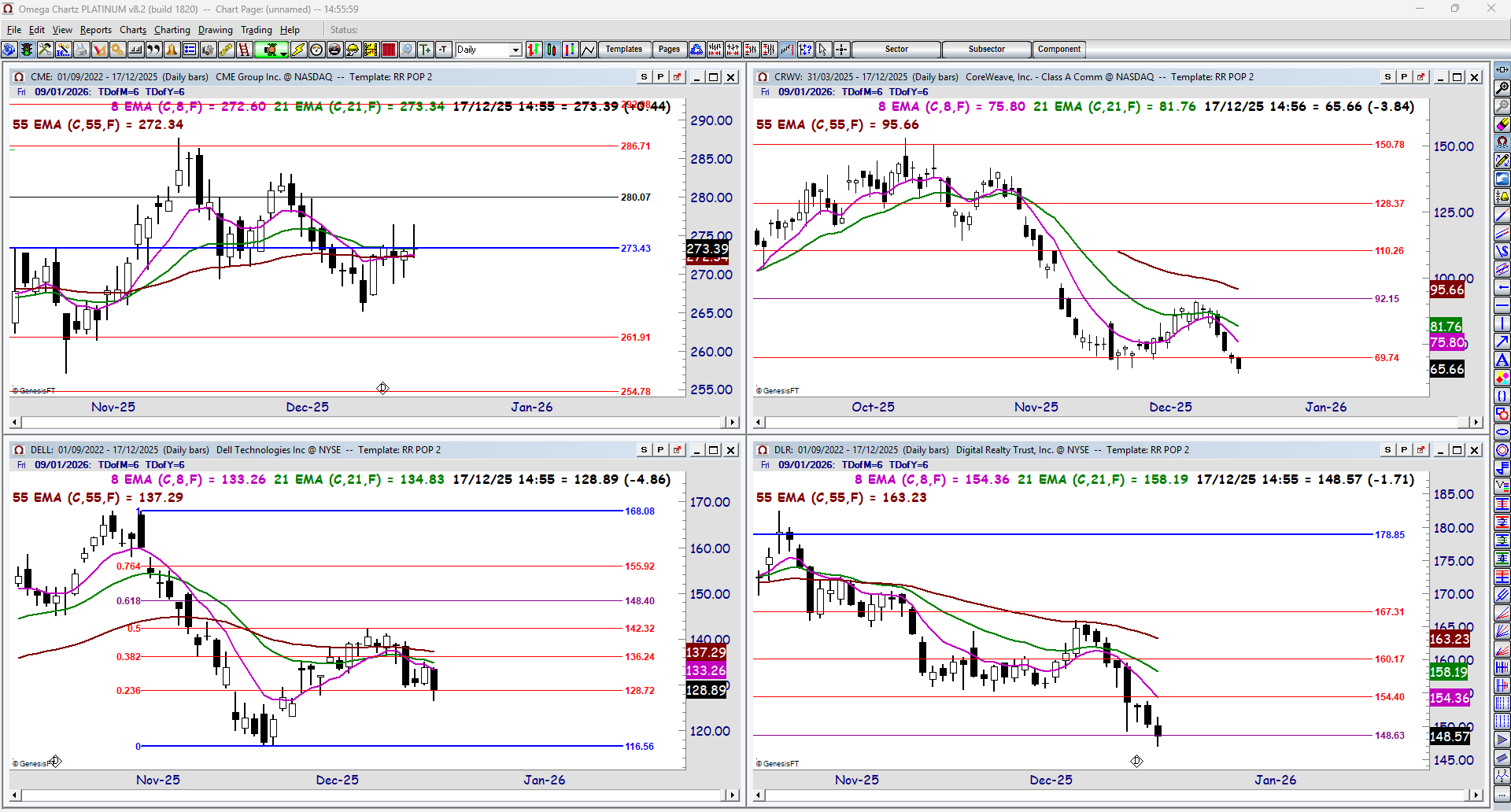Open the Help menu
The height and width of the screenshot is (812, 1511).
tap(290, 30)
